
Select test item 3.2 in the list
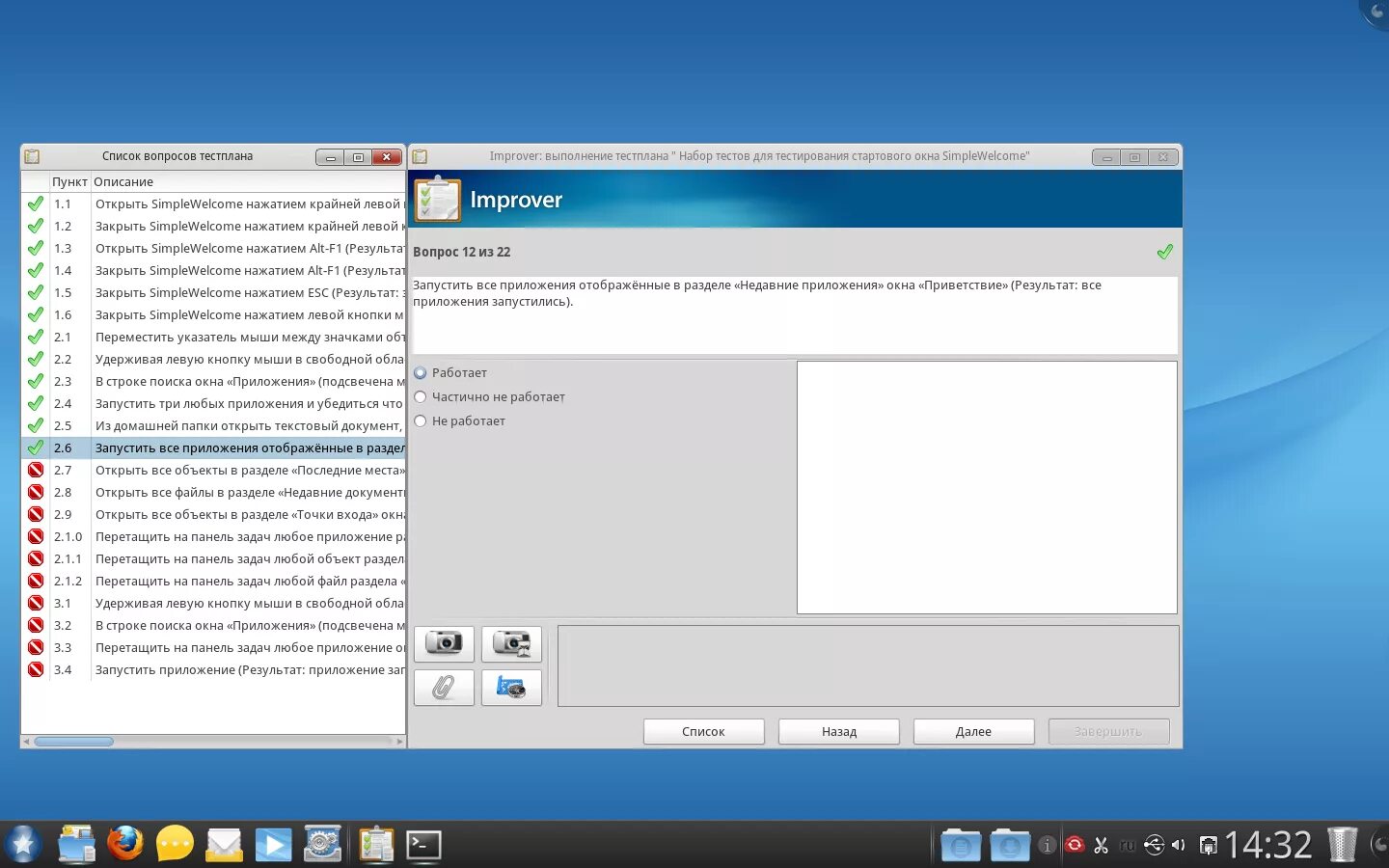tap(213, 626)
